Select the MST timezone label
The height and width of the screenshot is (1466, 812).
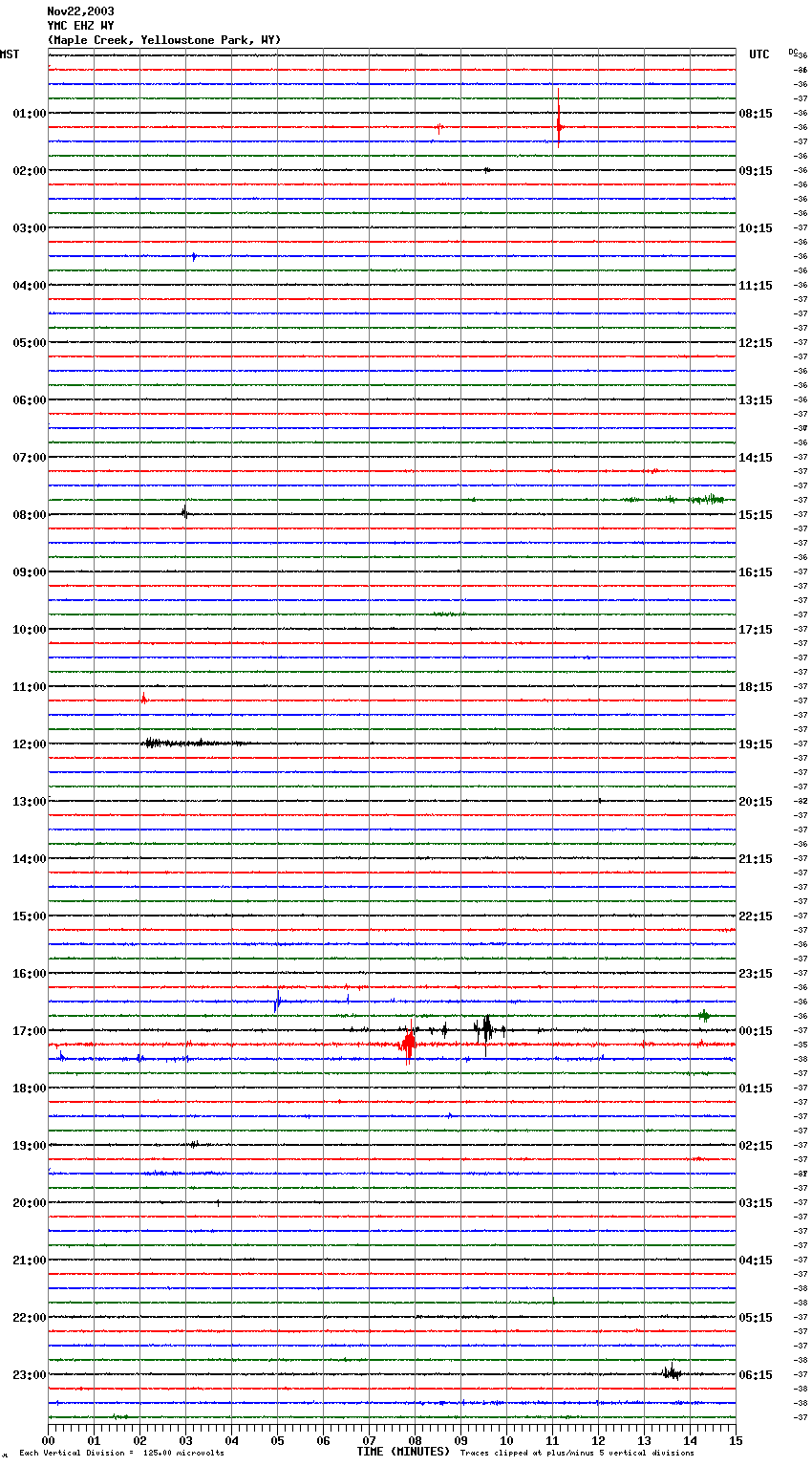tap(10, 54)
